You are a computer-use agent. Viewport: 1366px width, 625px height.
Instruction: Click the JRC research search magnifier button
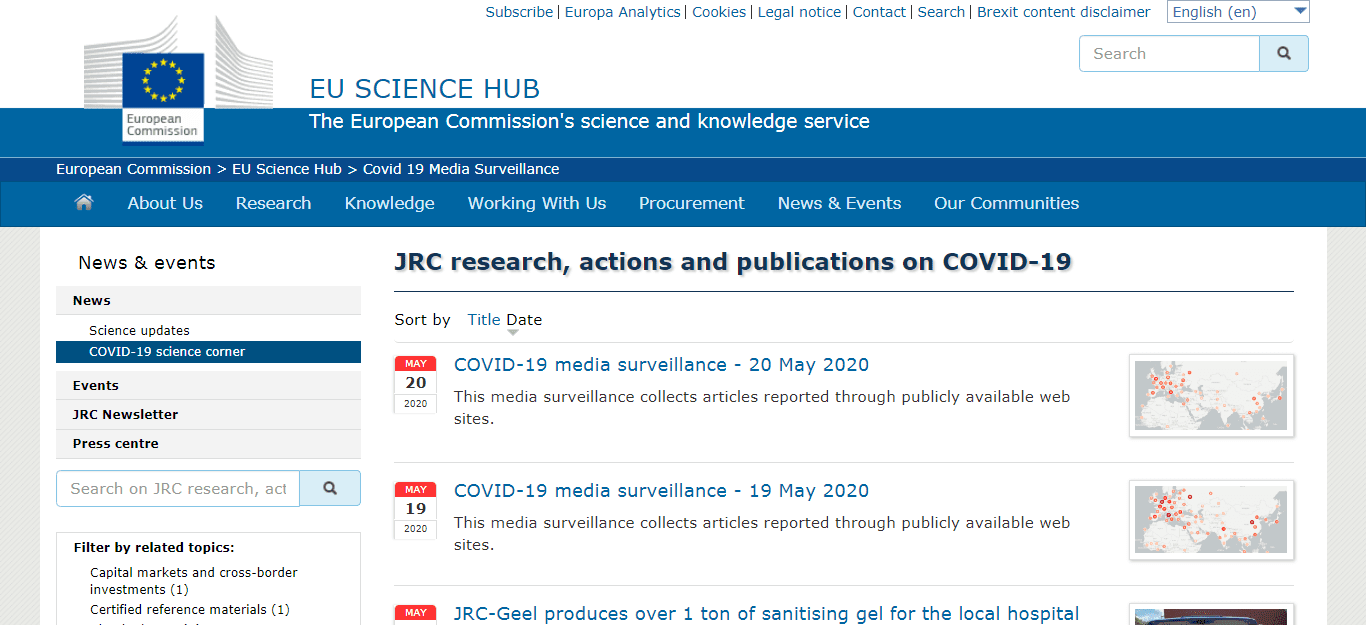tap(330, 488)
